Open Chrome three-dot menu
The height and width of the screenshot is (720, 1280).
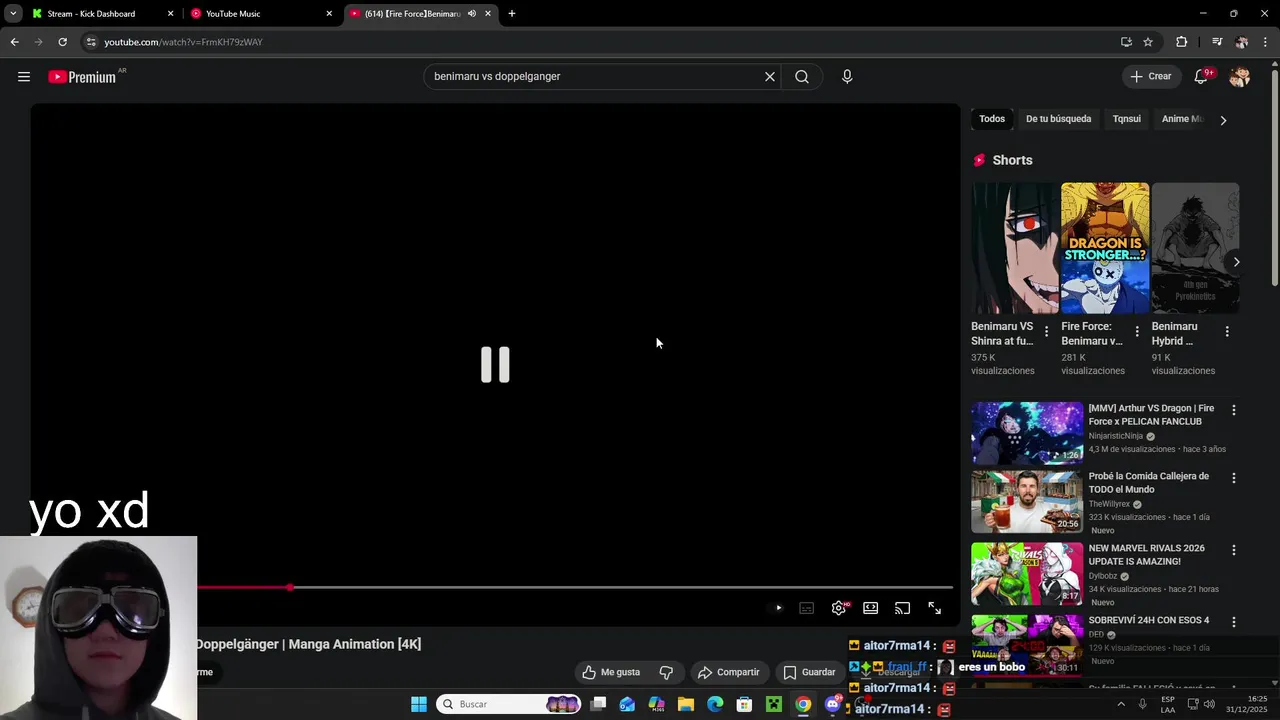(1264, 42)
